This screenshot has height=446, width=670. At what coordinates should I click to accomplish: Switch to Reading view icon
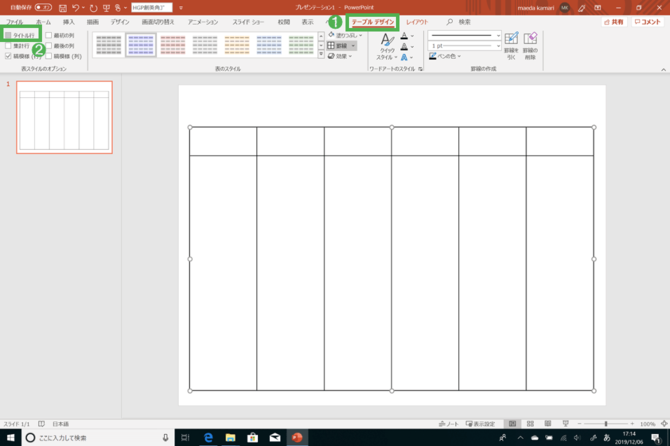(x=548, y=424)
